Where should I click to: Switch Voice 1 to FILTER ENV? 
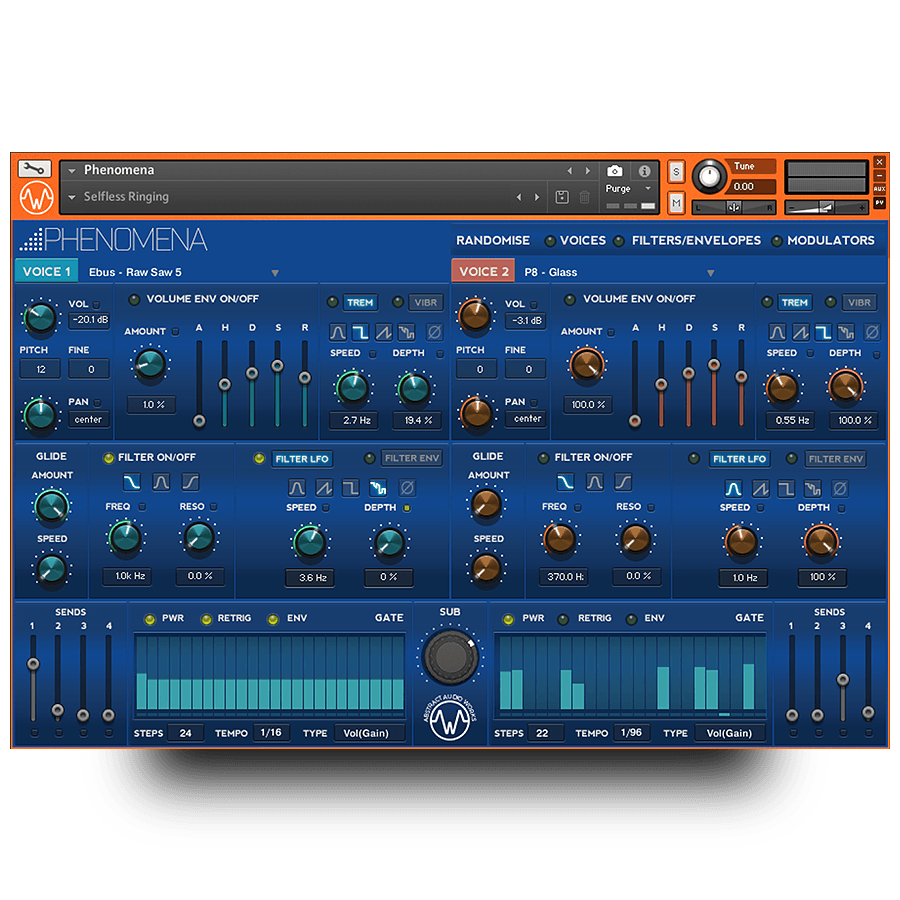pos(412,458)
